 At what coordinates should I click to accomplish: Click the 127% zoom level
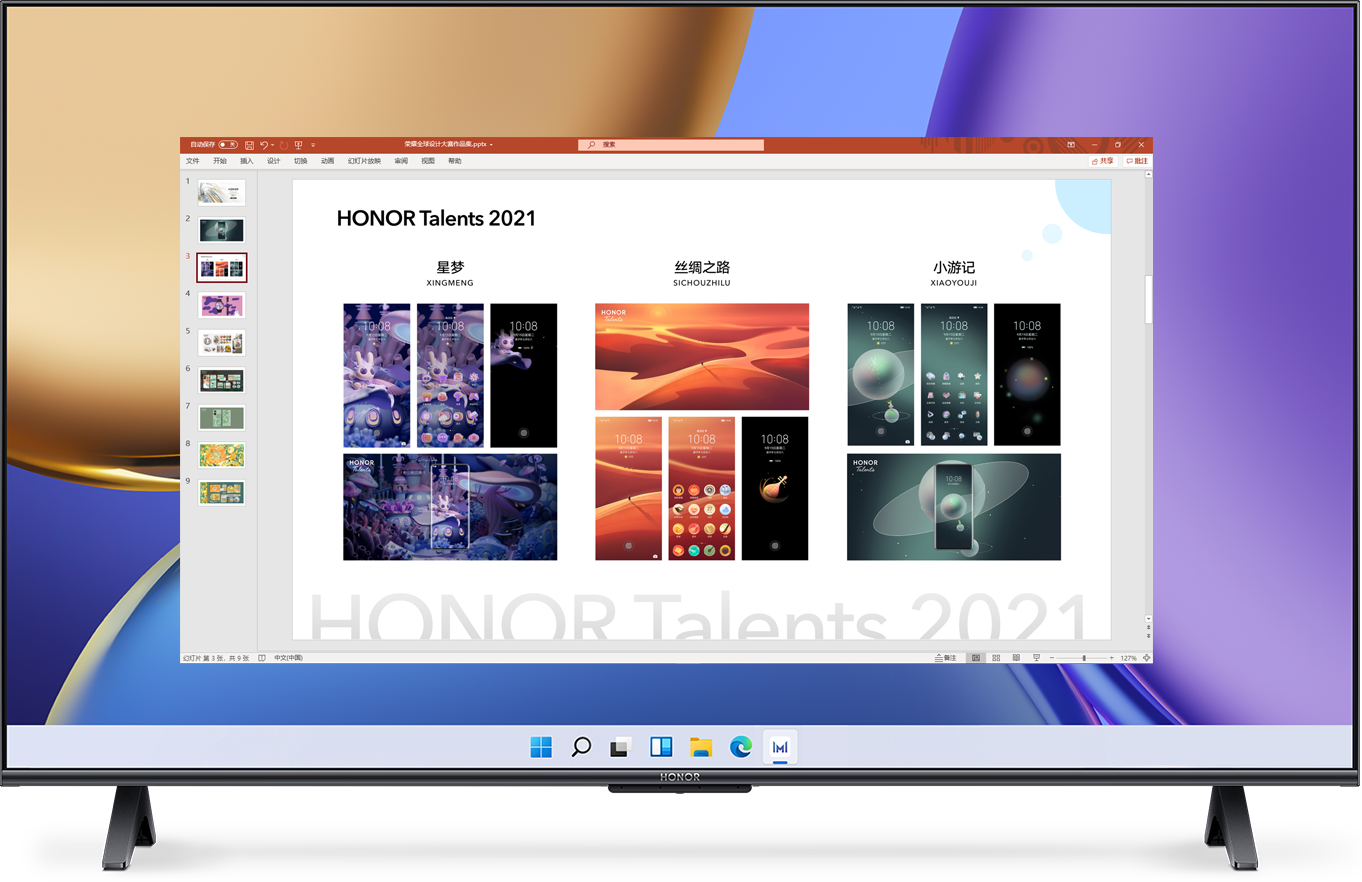coord(1128,658)
